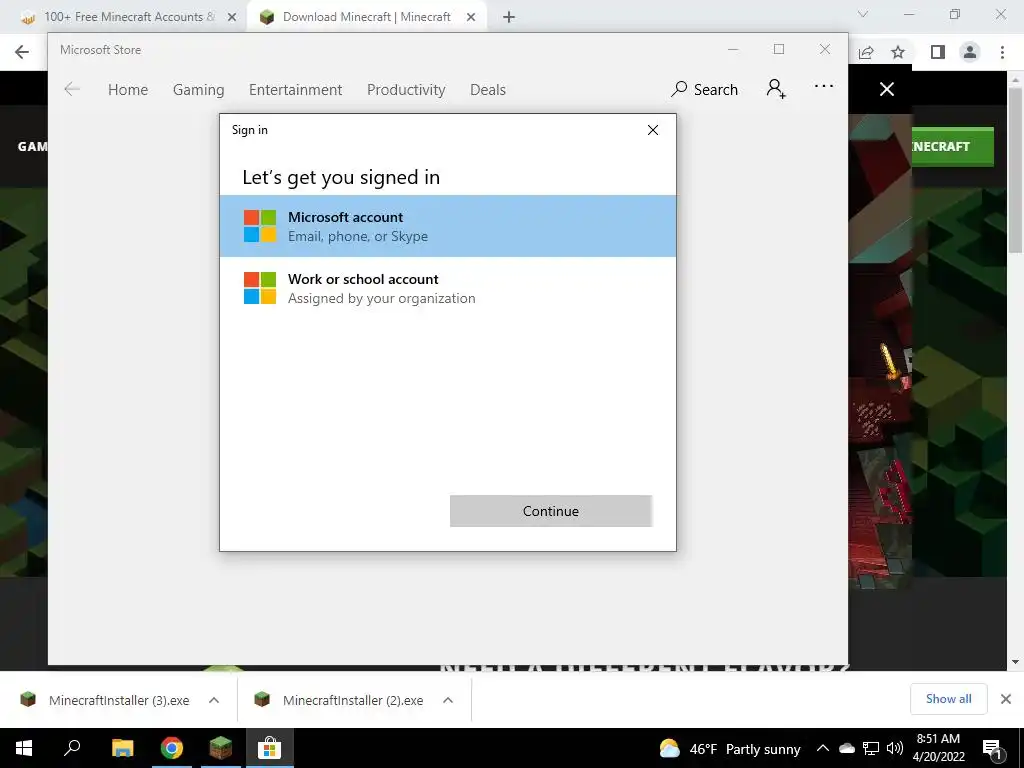The width and height of the screenshot is (1024, 768).
Task: Open Minecraft launcher from the taskbar
Action: [x=221, y=748]
